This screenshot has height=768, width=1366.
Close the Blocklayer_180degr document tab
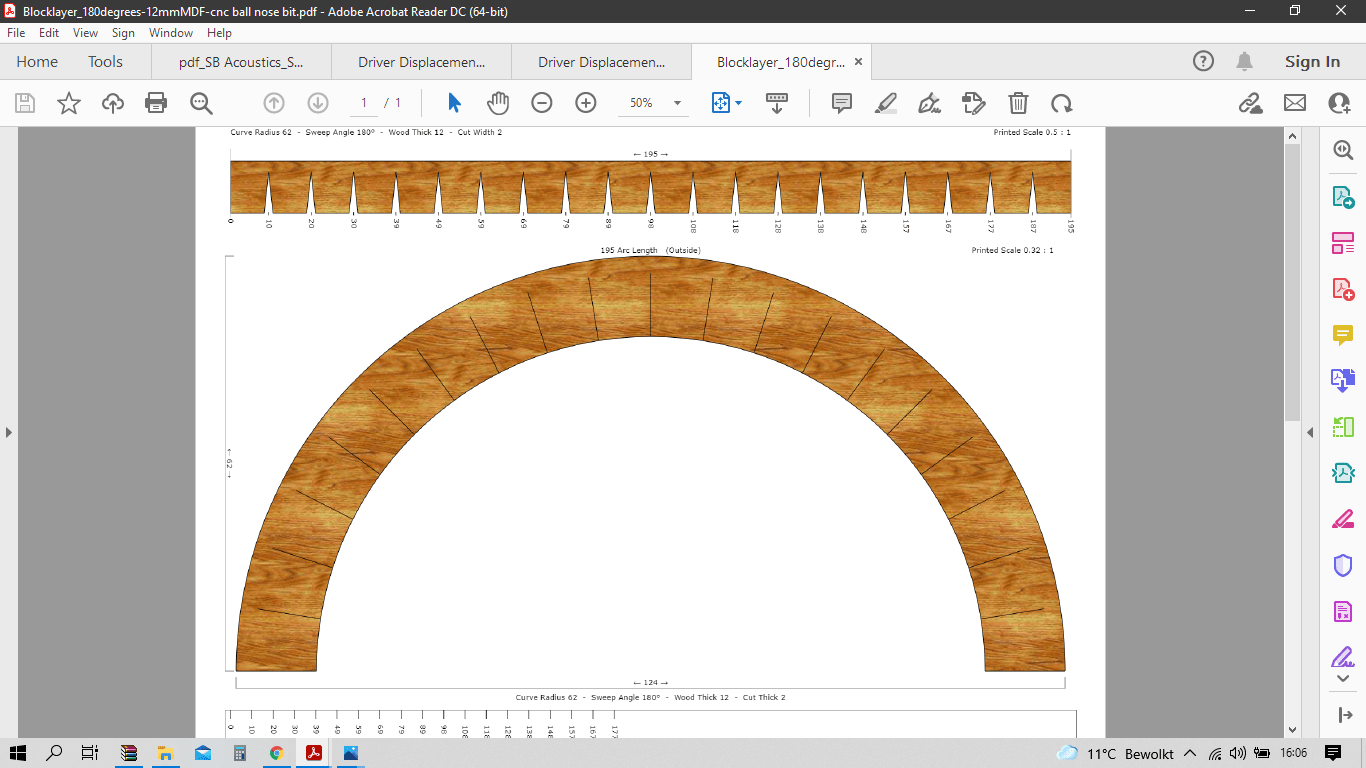coord(858,62)
